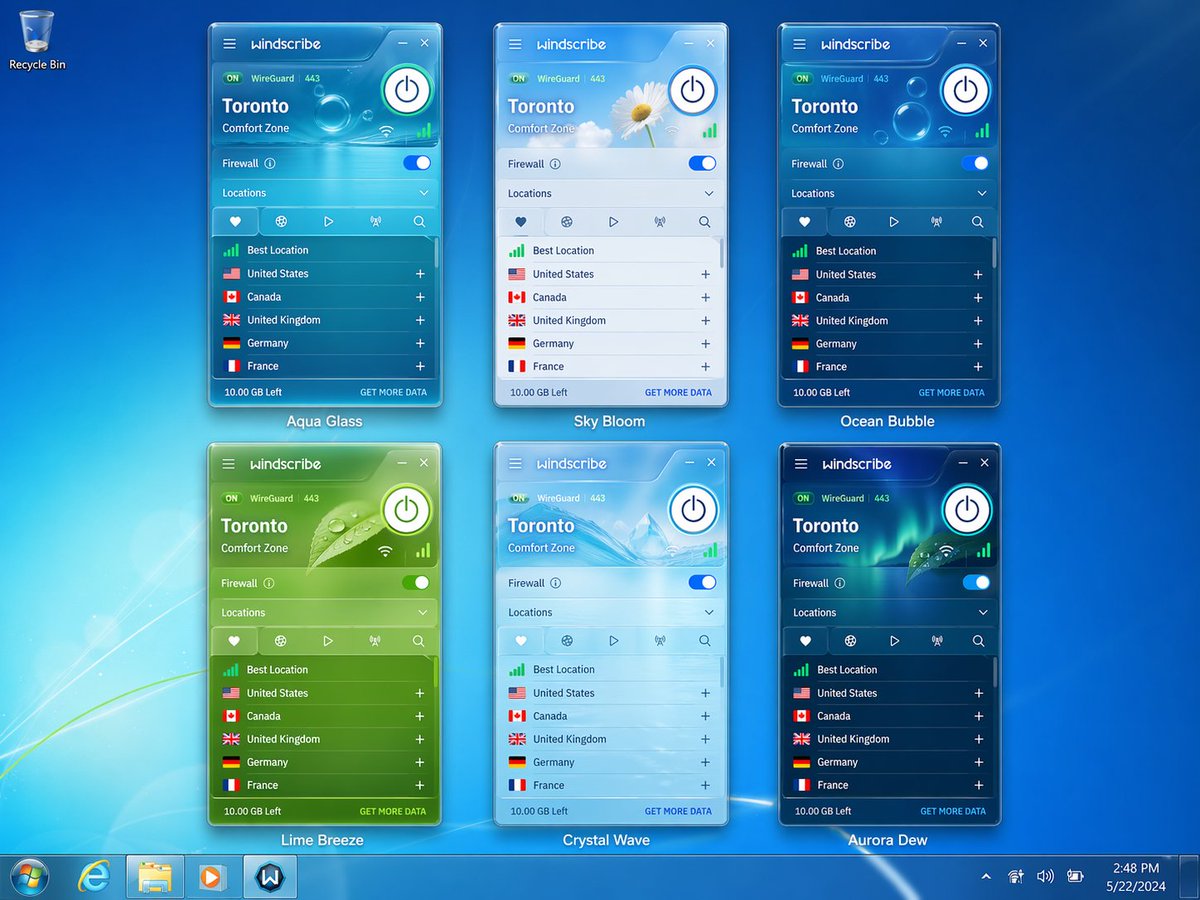Toggle VPN power button in Lime Breeze
1200x900 pixels.
pyautogui.click(x=406, y=511)
